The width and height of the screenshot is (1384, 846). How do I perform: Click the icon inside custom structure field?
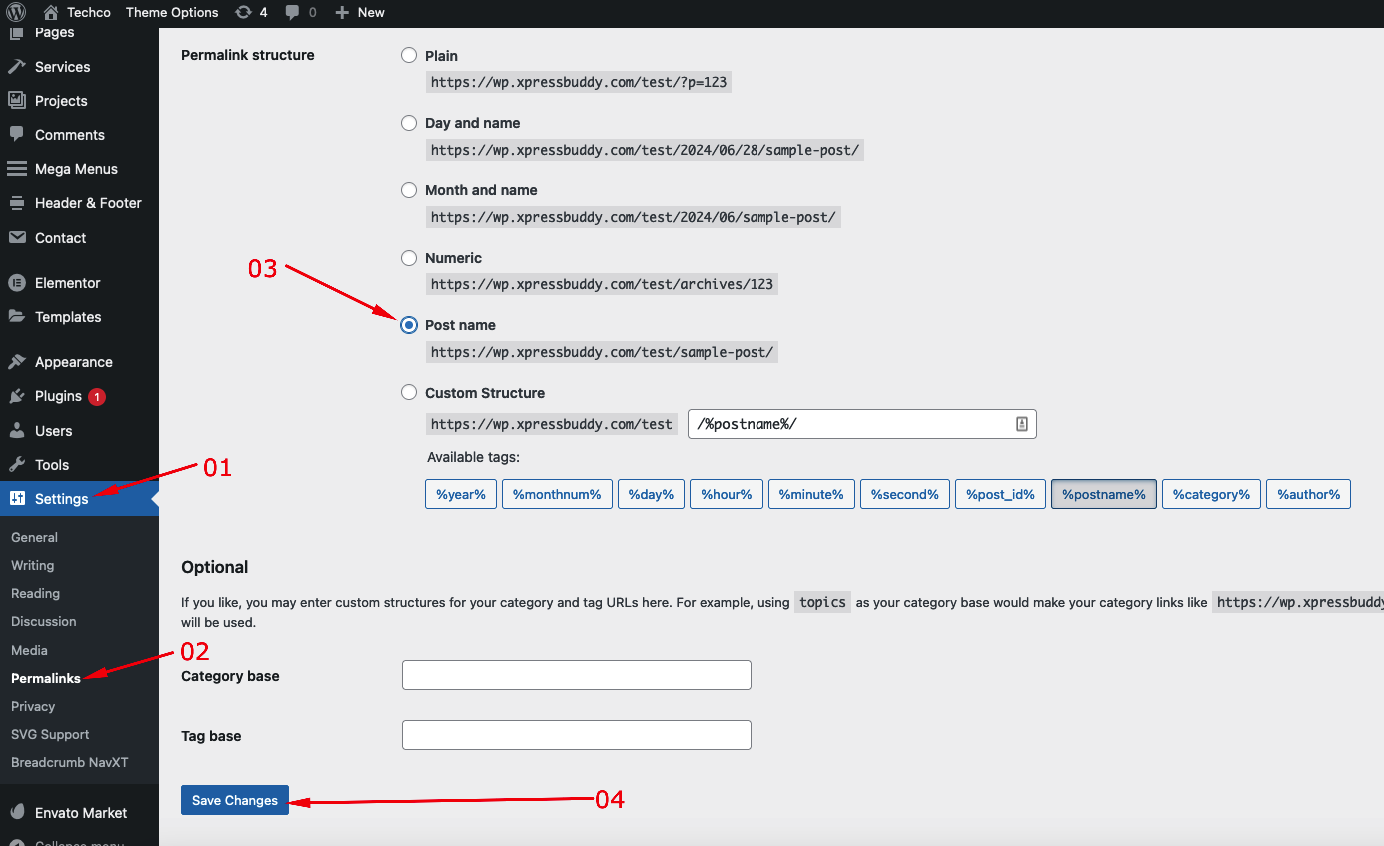(x=1022, y=424)
